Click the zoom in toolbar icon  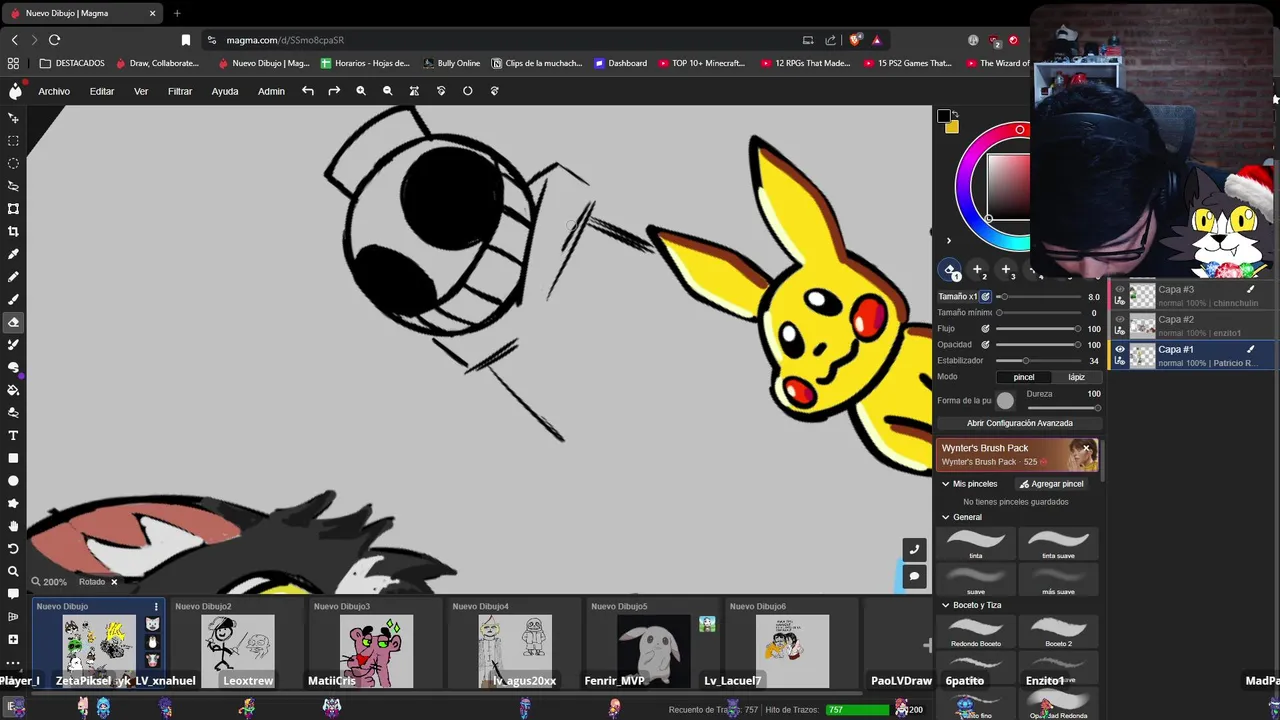(x=361, y=91)
